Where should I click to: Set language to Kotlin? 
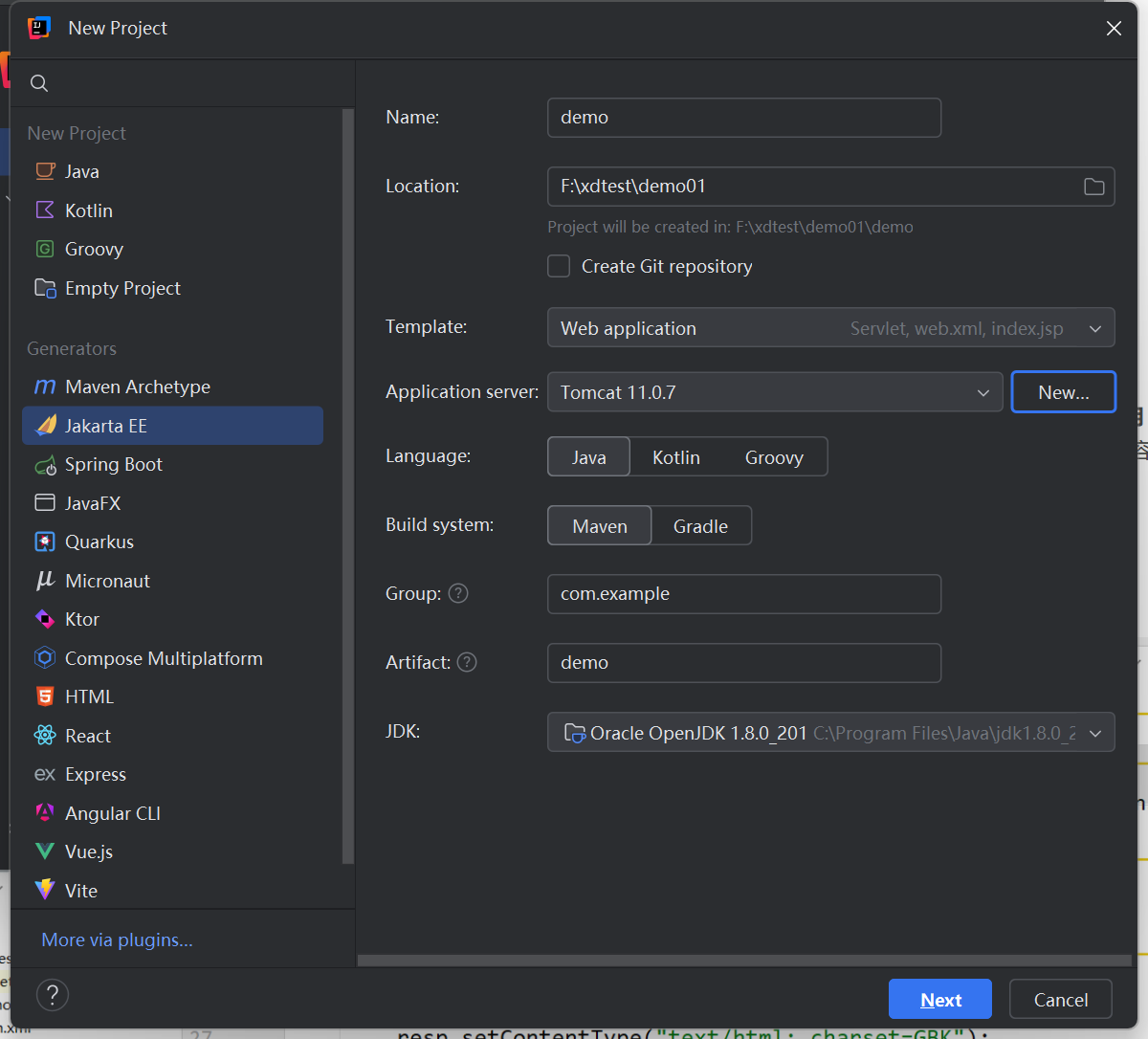tap(676, 457)
